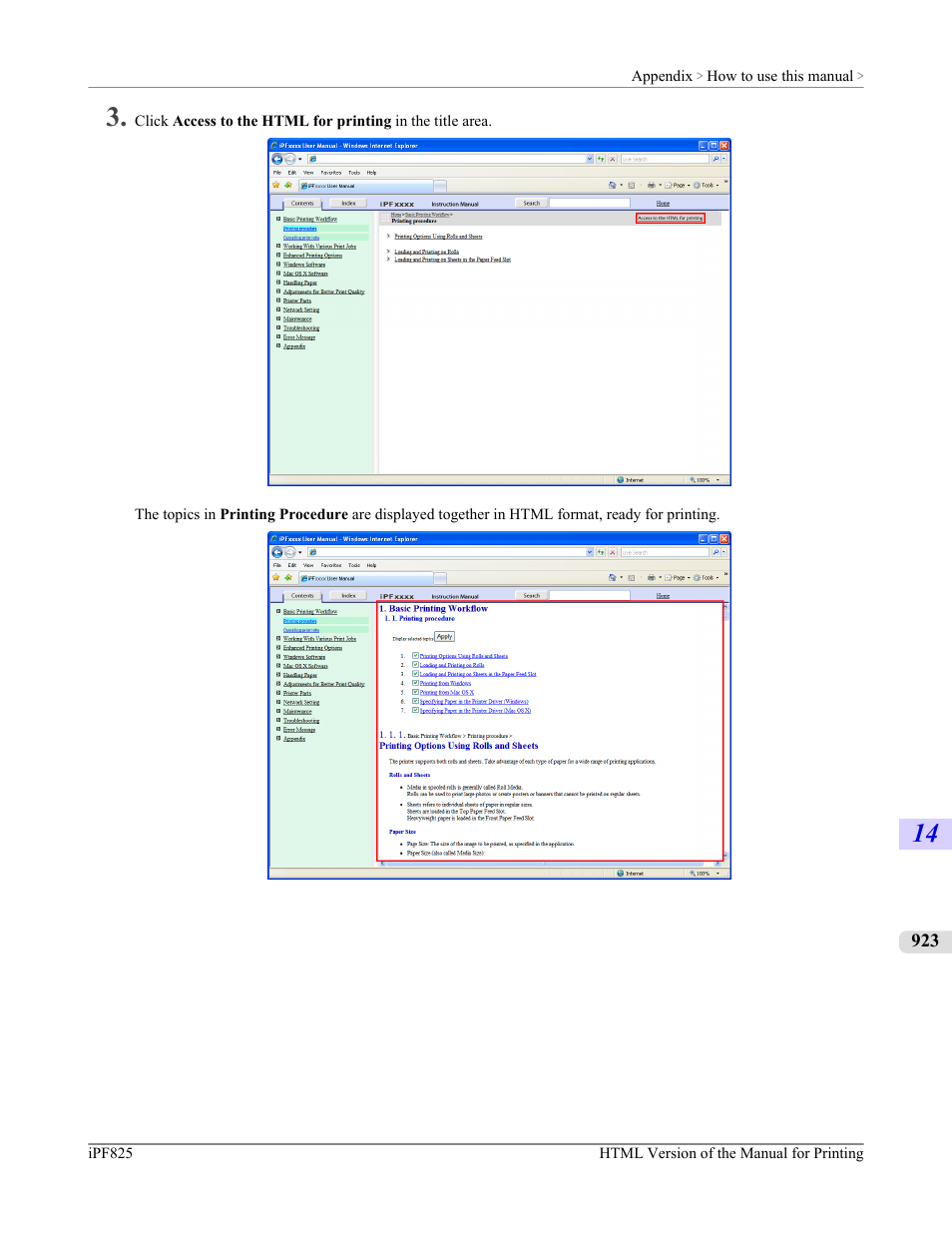Open Favorites Center star in the lower browser window
952x1233 pixels.
pyautogui.click(x=275, y=577)
